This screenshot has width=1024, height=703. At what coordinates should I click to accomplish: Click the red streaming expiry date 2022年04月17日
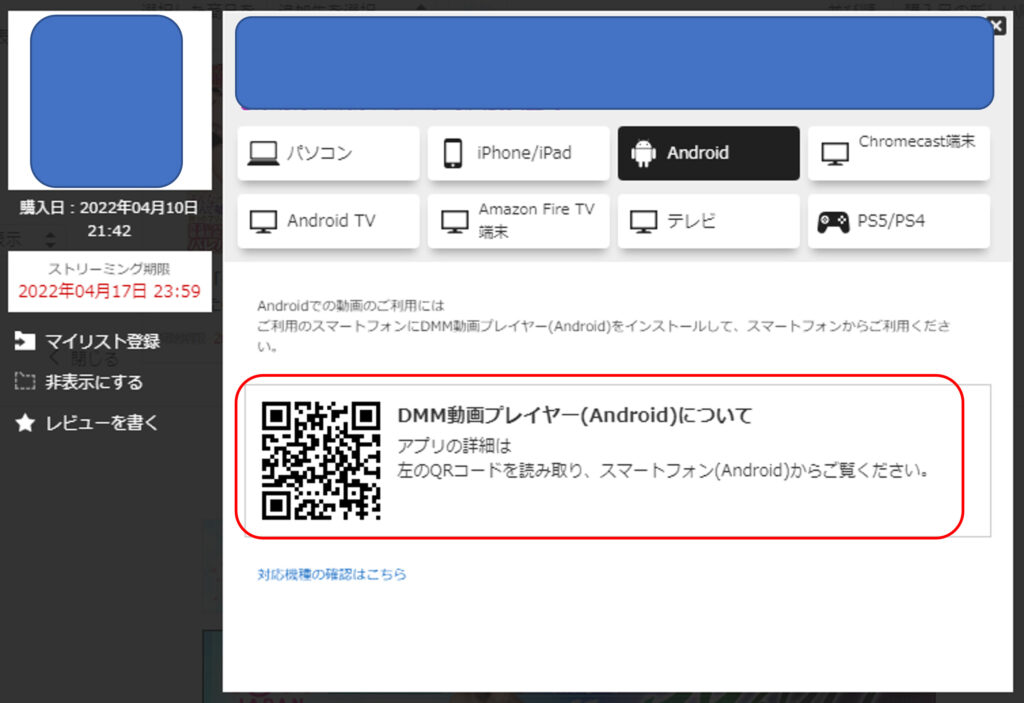pos(109,292)
